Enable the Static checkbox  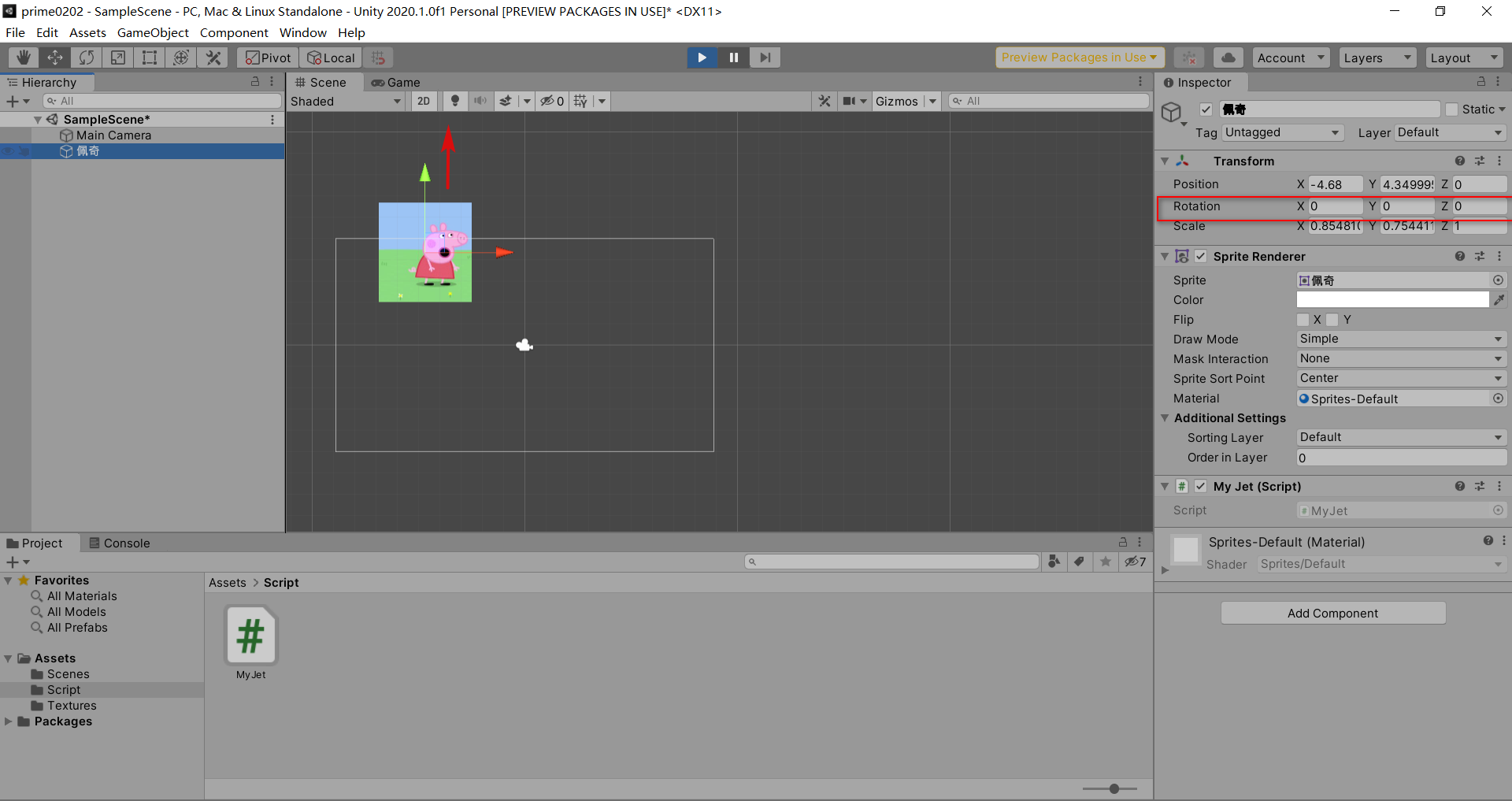(x=1451, y=109)
